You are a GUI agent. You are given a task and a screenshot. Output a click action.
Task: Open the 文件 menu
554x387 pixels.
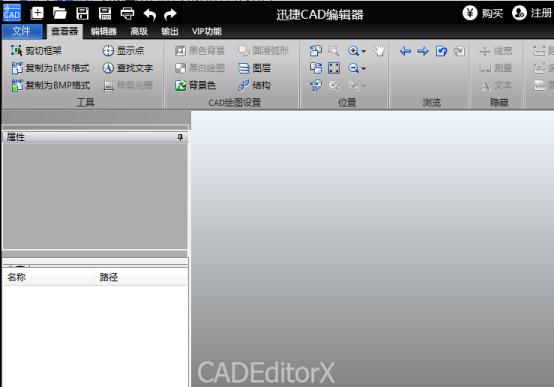(22, 31)
